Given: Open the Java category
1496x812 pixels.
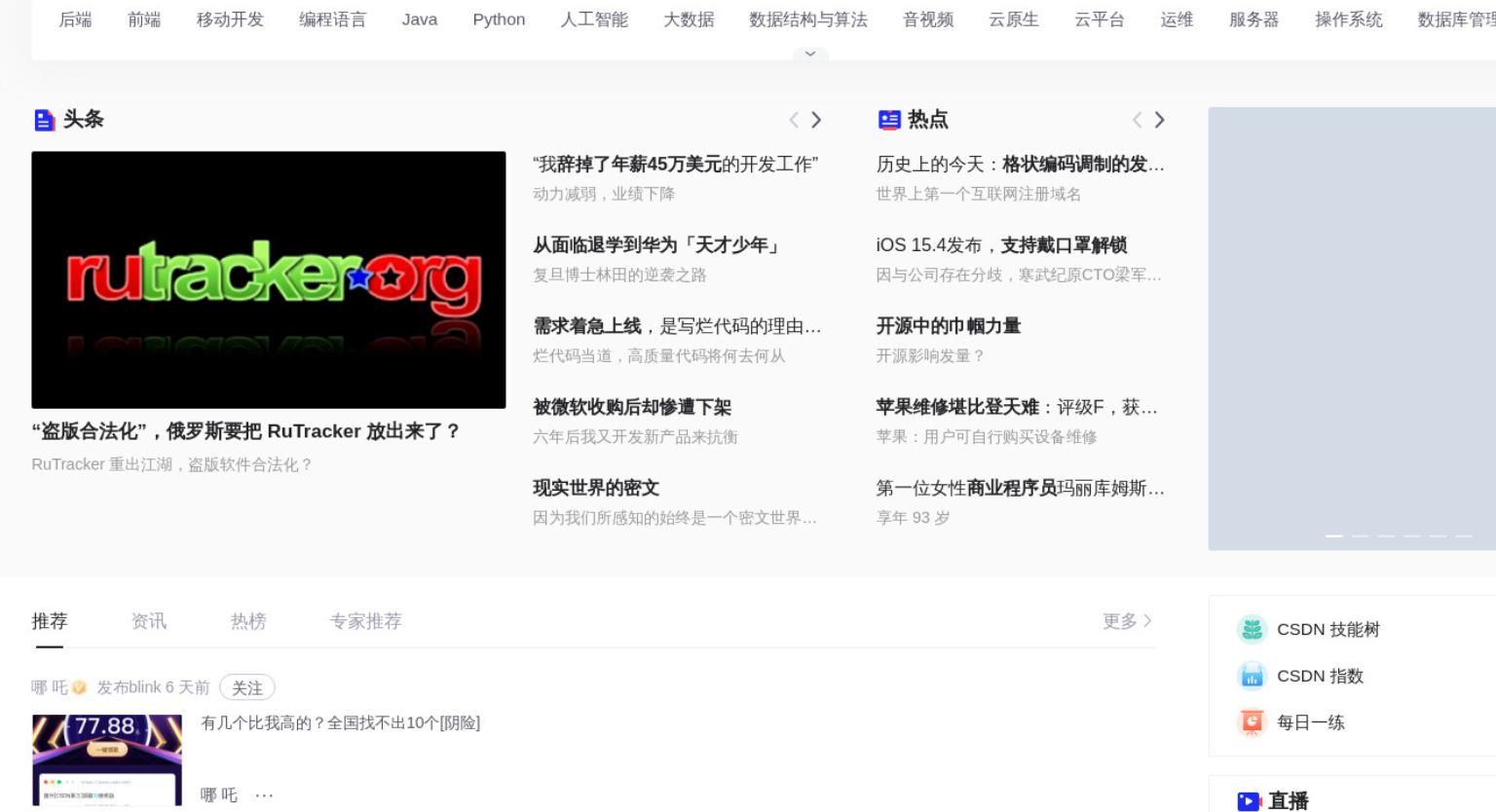Looking at the screenshot, I should pyautogui.click(x=420, y=19).
